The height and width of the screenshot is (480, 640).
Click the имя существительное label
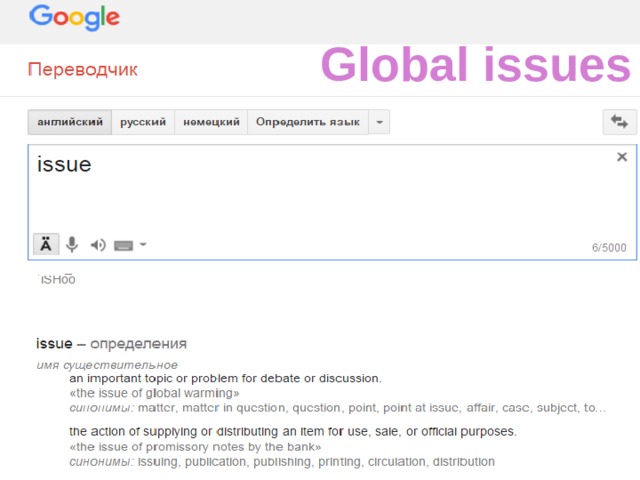click(107, 365)
